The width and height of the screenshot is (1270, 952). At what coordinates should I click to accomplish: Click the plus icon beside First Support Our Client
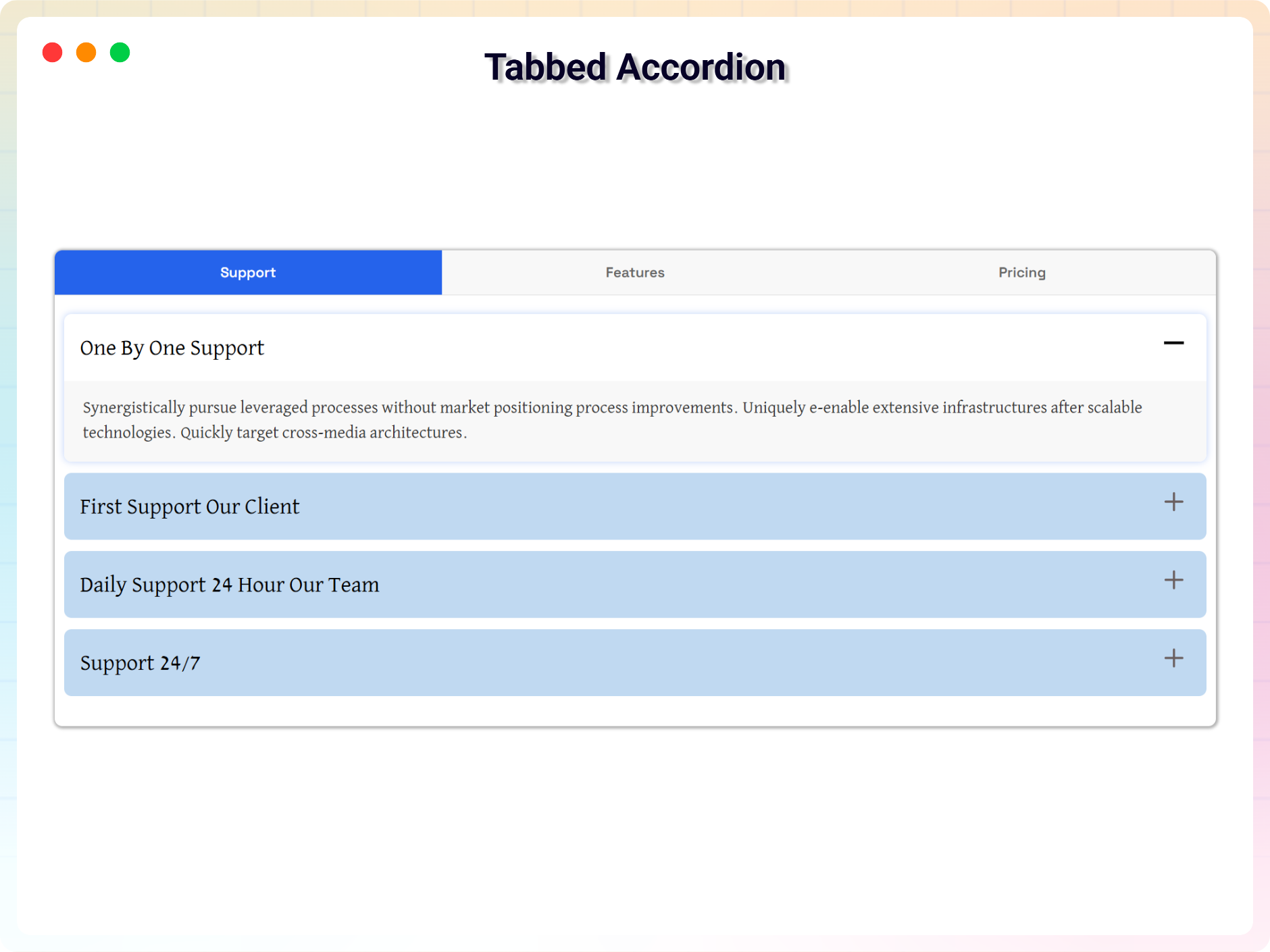[x=1174, y=502]
